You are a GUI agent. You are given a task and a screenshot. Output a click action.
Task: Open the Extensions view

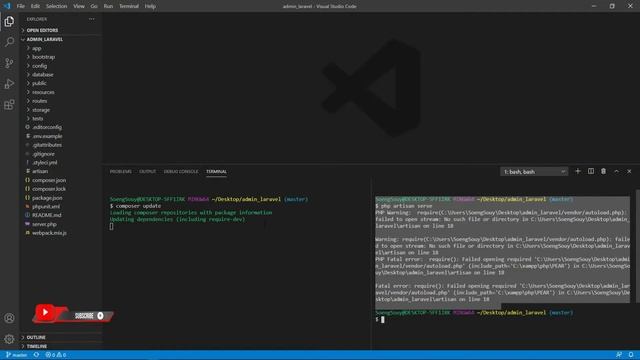(9, 105)
